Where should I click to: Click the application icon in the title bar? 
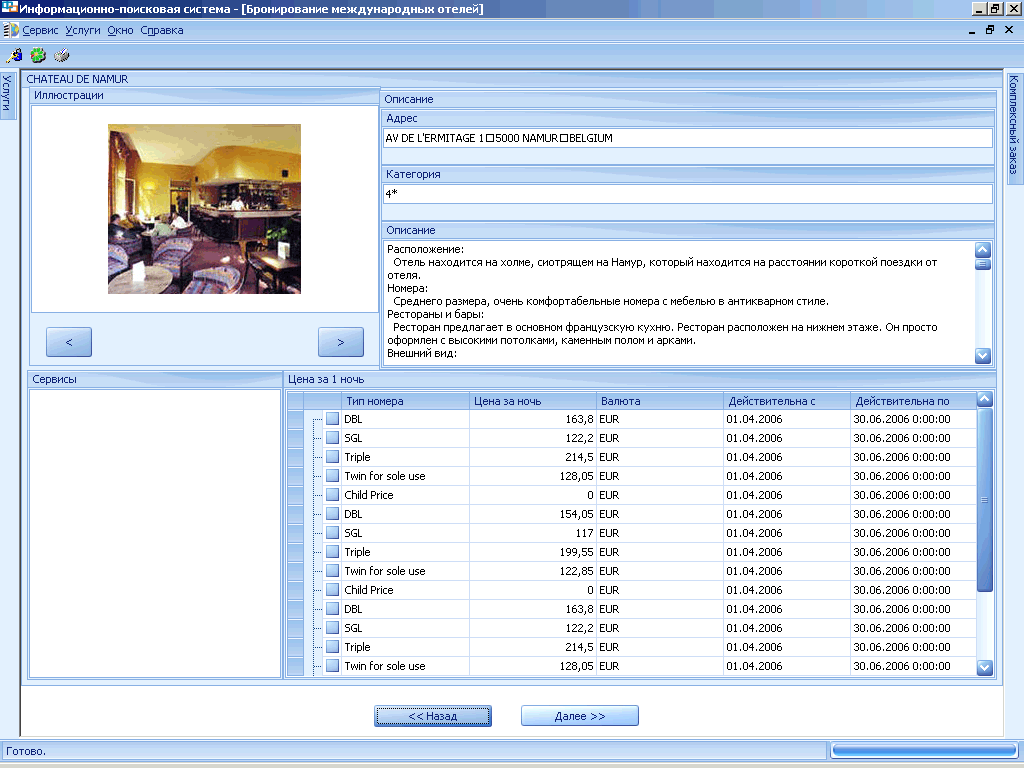9,8
